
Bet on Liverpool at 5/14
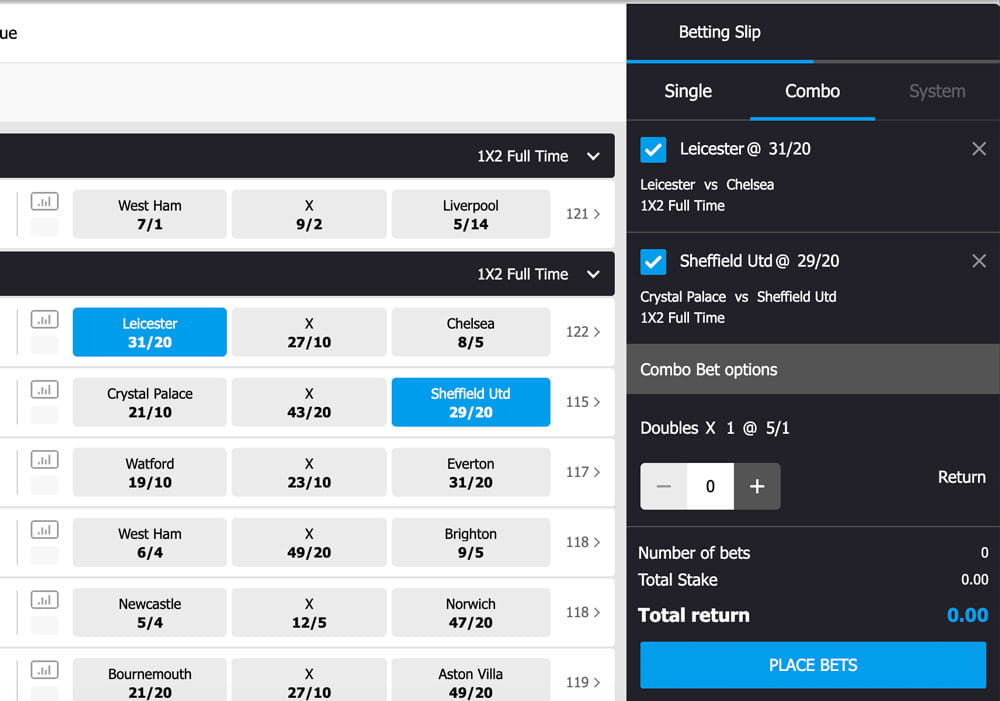tap(471, 214)
